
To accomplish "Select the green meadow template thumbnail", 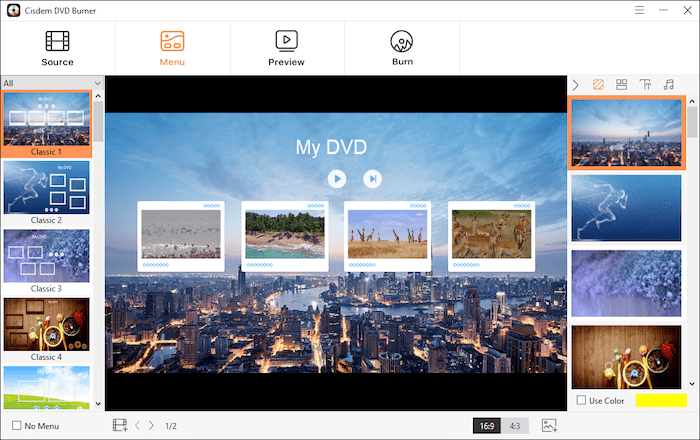I will [46, 387].
